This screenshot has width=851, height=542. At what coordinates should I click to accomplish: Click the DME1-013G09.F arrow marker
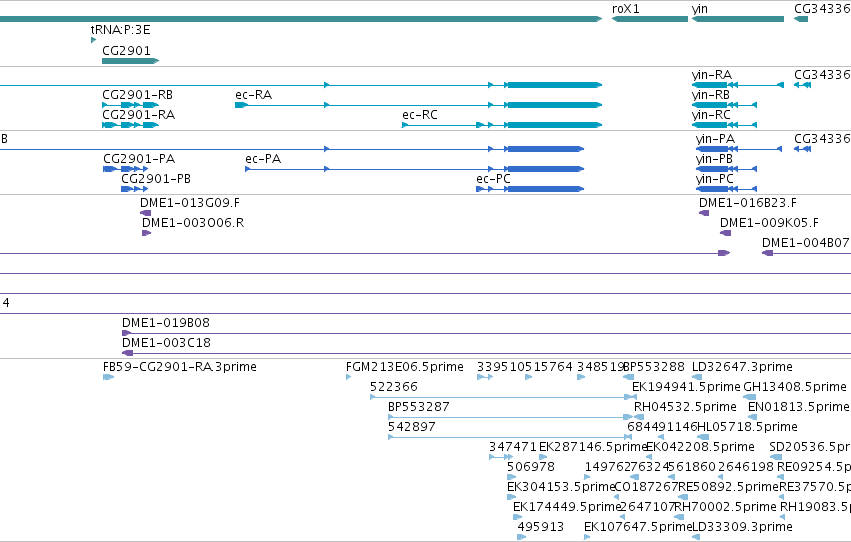click(x=145, y=213)
